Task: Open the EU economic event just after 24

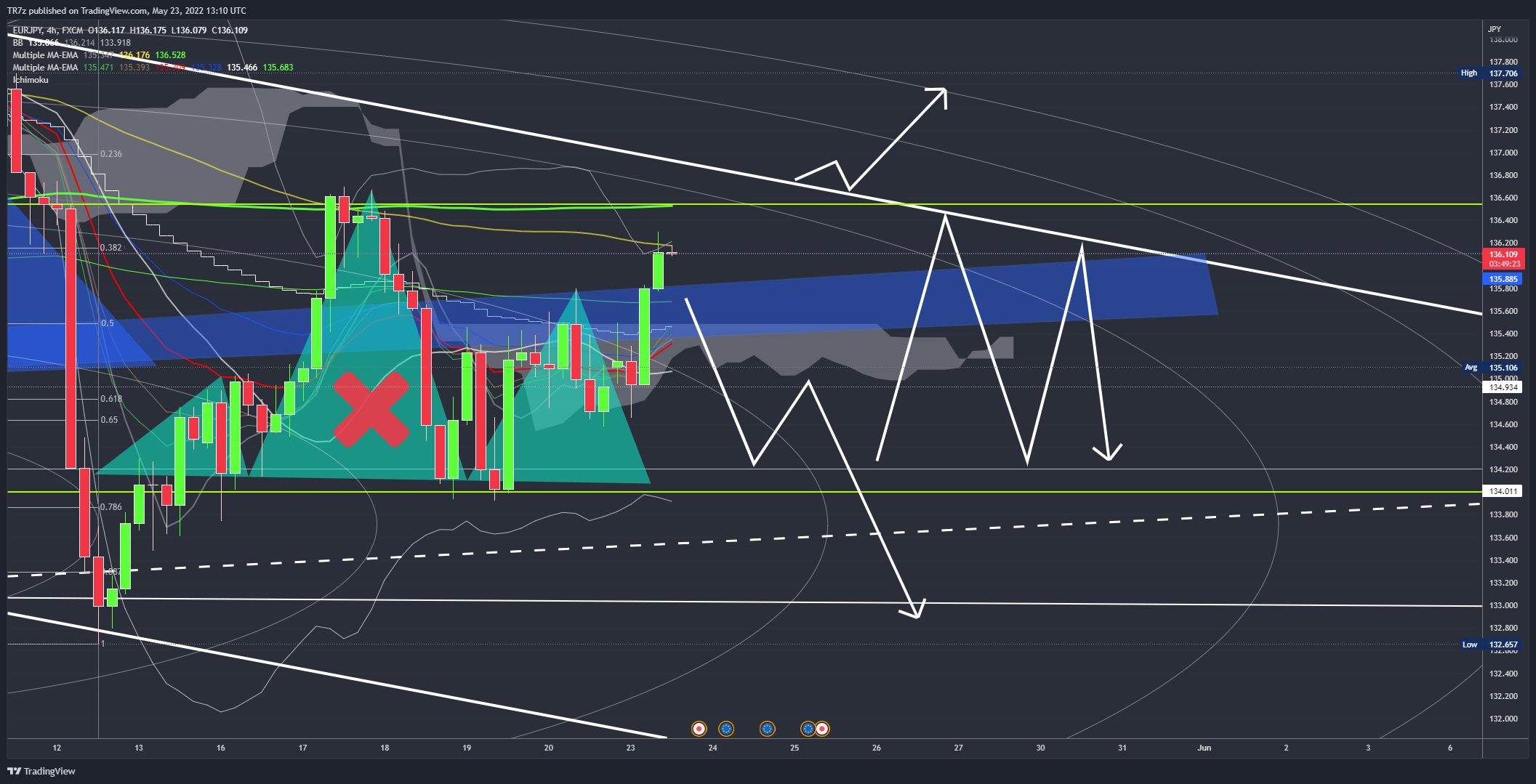Action: [726, 728]
